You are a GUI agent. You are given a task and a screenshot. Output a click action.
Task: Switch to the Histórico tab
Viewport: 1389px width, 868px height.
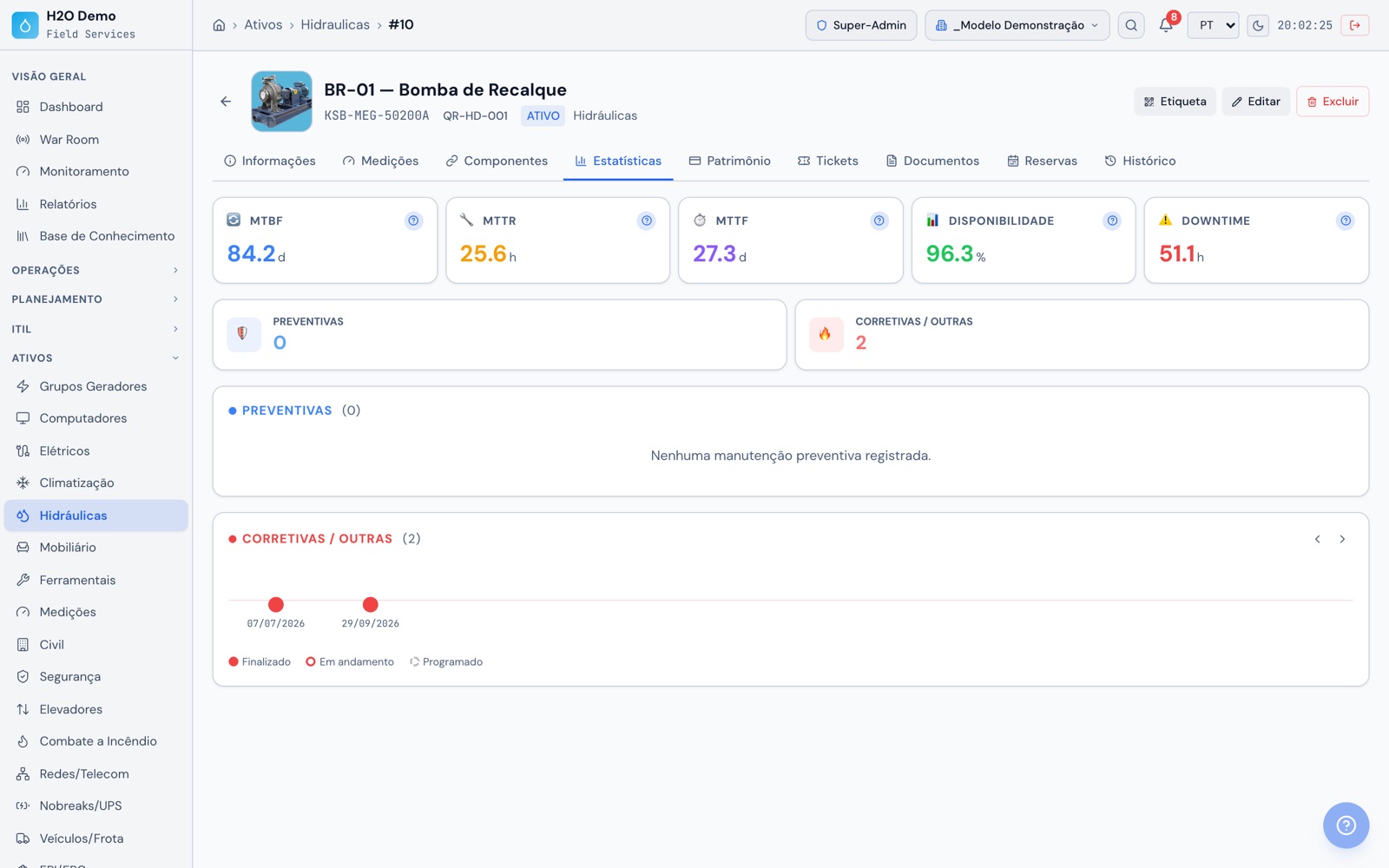1140,161
